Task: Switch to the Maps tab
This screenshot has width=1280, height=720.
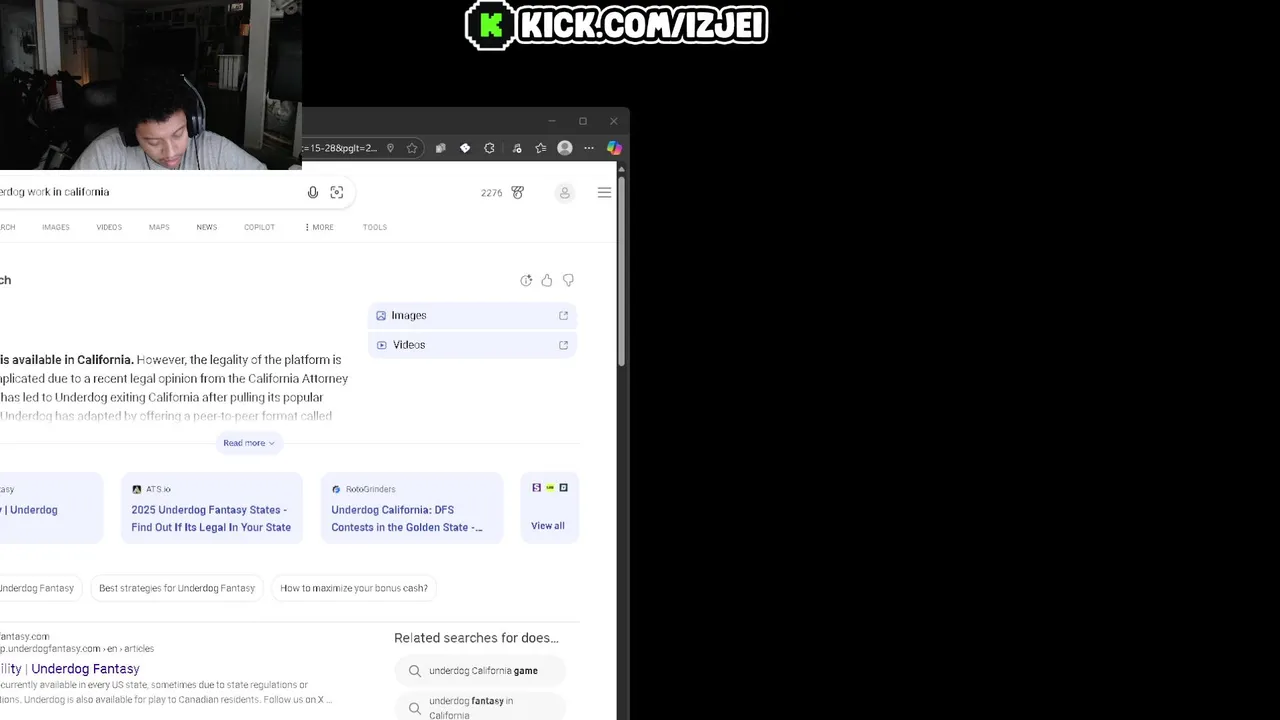Action: 159,227
